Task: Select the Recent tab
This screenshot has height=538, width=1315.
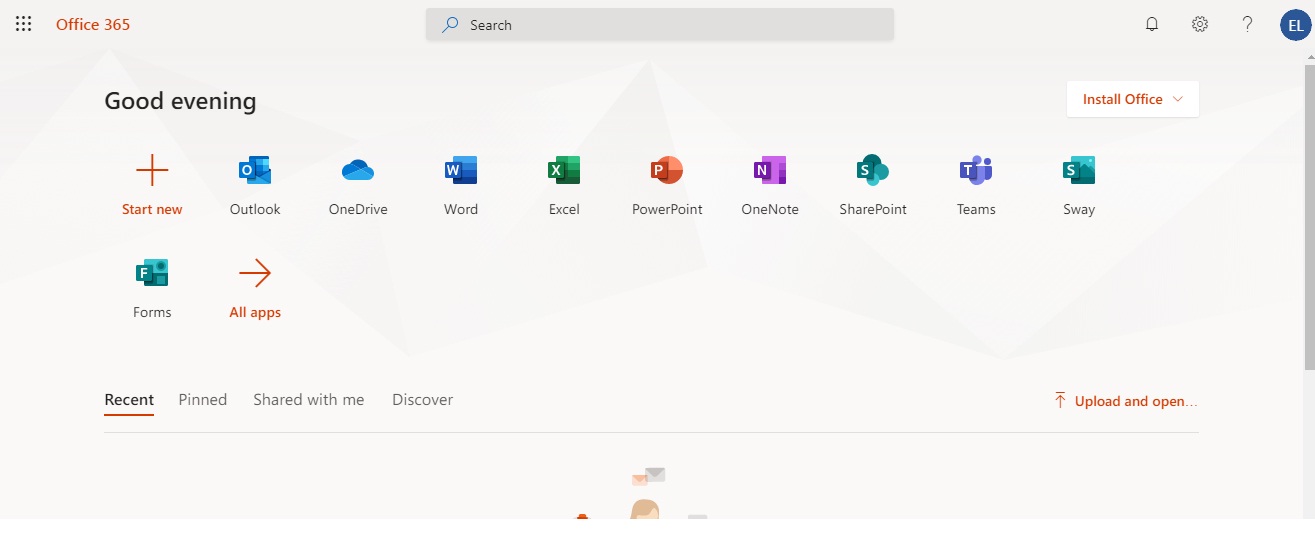Action: [x=129, y=400]
